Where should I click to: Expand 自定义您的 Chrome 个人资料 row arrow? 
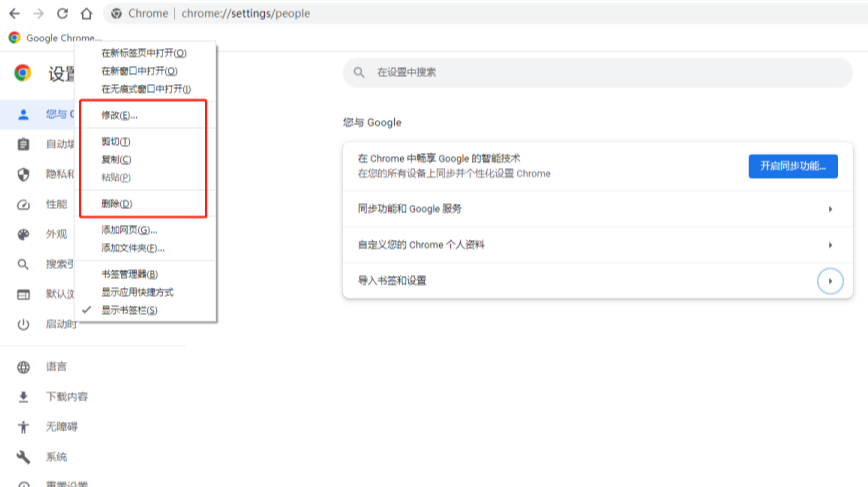(x=830, y=245)
